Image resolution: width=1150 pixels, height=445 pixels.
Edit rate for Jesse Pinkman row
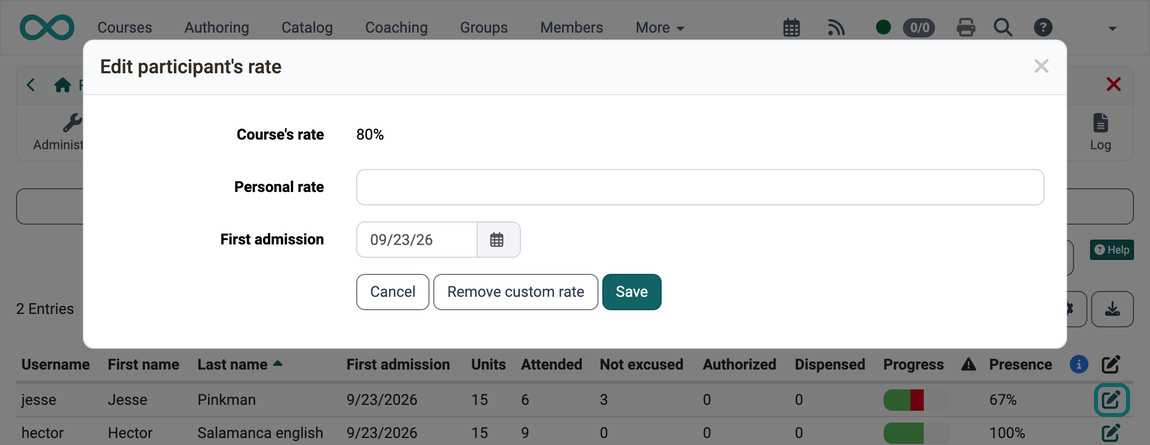[x=1111, y=400]
